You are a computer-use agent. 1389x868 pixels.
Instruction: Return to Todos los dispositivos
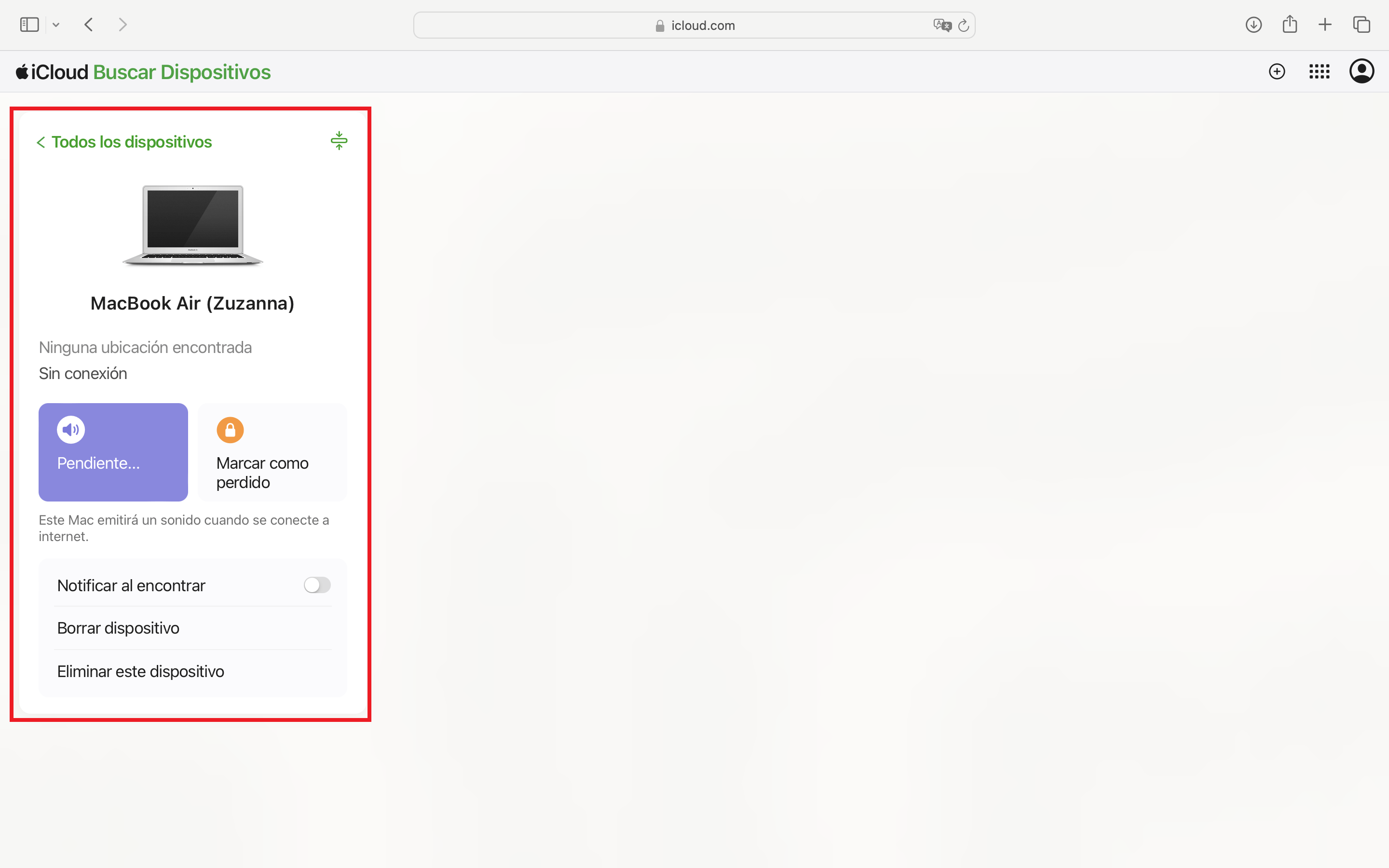[x=124, y=142]
